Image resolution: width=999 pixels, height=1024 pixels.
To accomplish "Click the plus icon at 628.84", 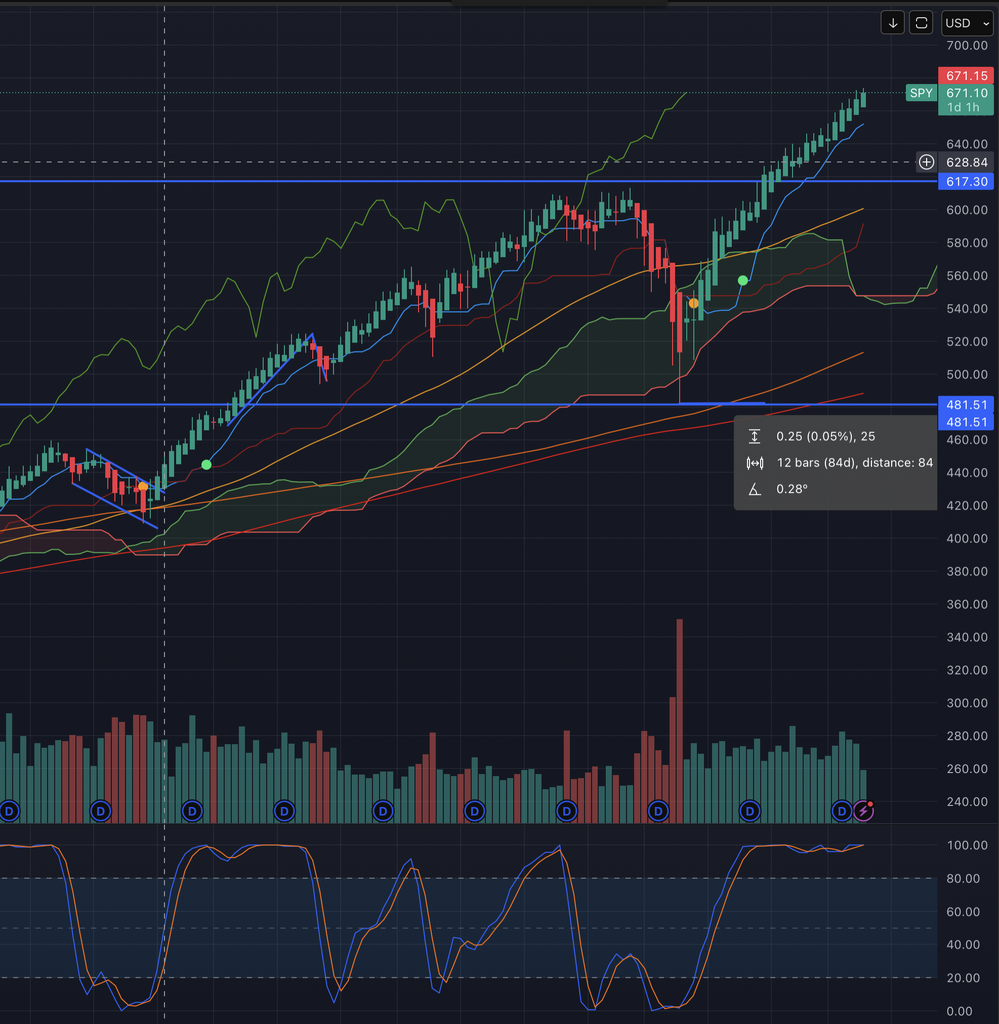I will coord(927,162).
